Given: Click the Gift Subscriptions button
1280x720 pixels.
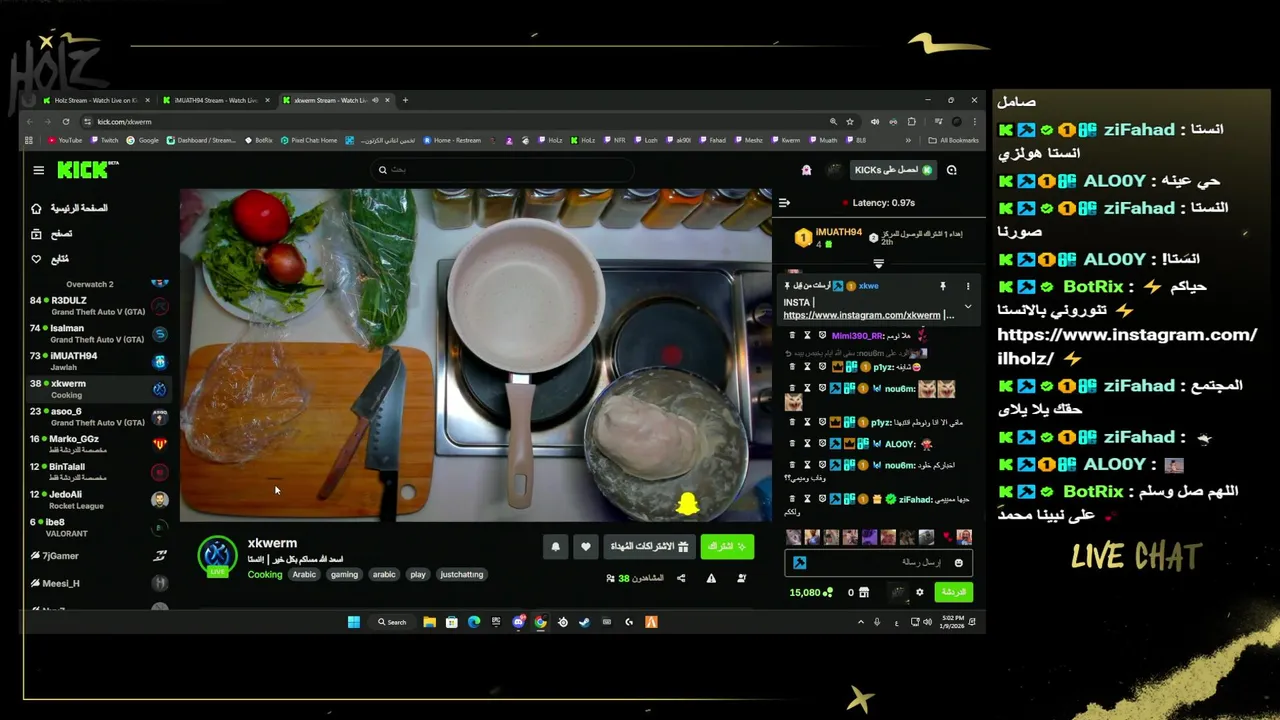Looking at the screenshot, I should (x=649, y=547).
